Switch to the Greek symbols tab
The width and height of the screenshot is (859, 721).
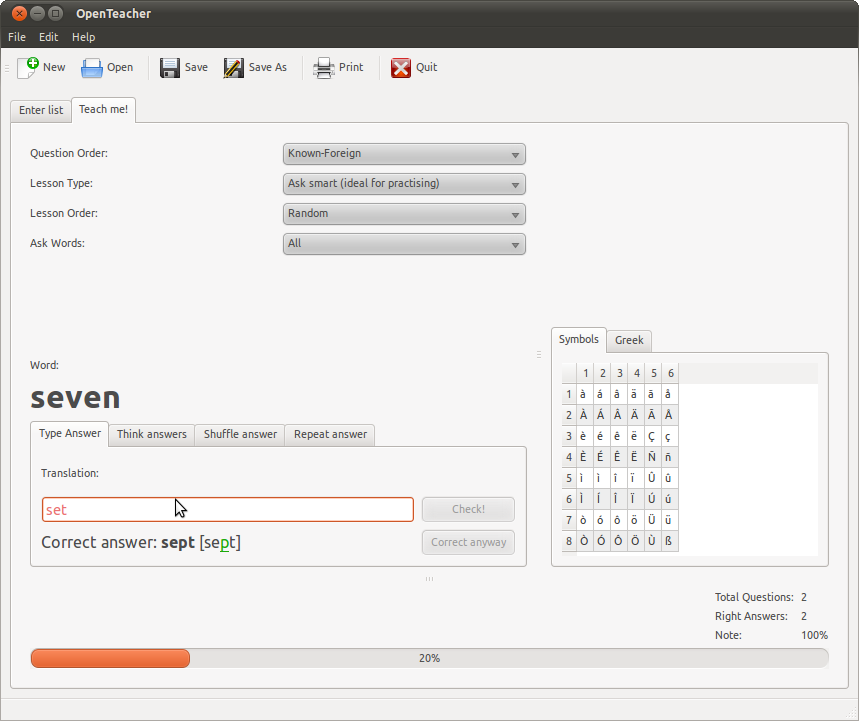point(629,340)
